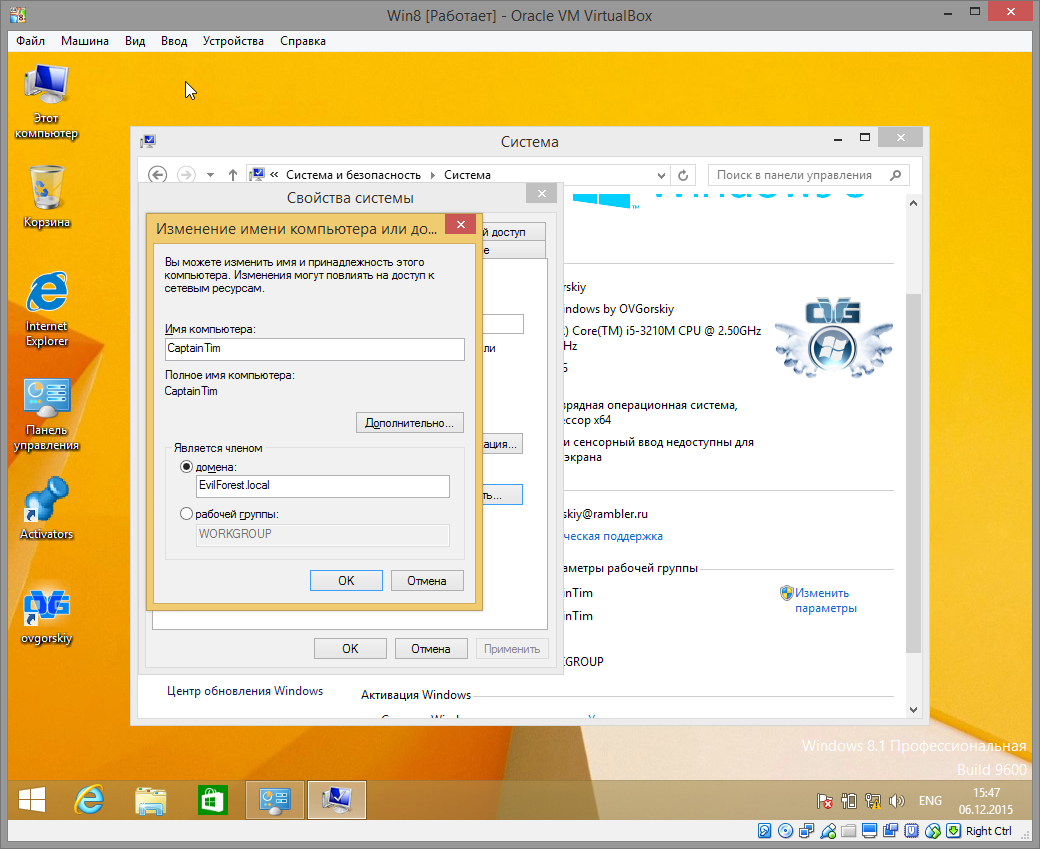This screenshot has width=1040, height=849.
Task: Open the network warning tray icon
Action: 873,801
